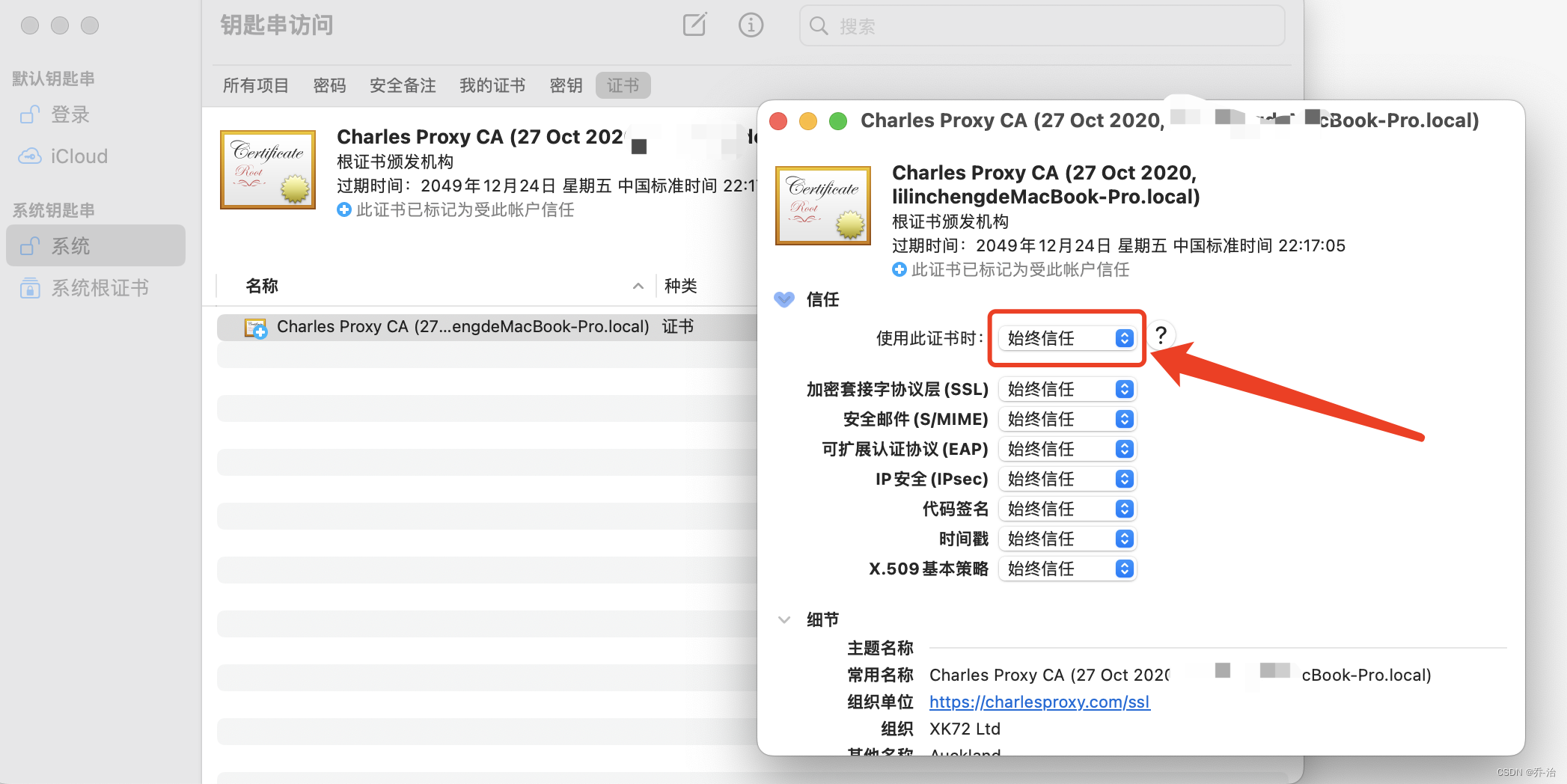The height and width of the screenshot is (784, 1567).
Task: Click the cloud icon beside iCloud
Action: tap(30, 156)
